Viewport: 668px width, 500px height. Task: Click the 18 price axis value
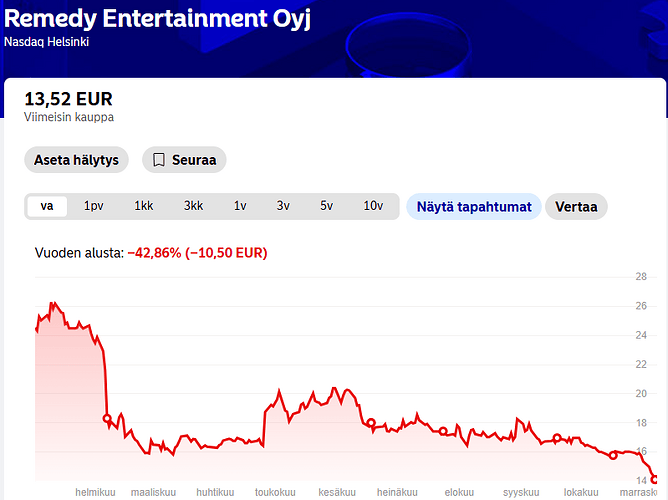[641, 423]
